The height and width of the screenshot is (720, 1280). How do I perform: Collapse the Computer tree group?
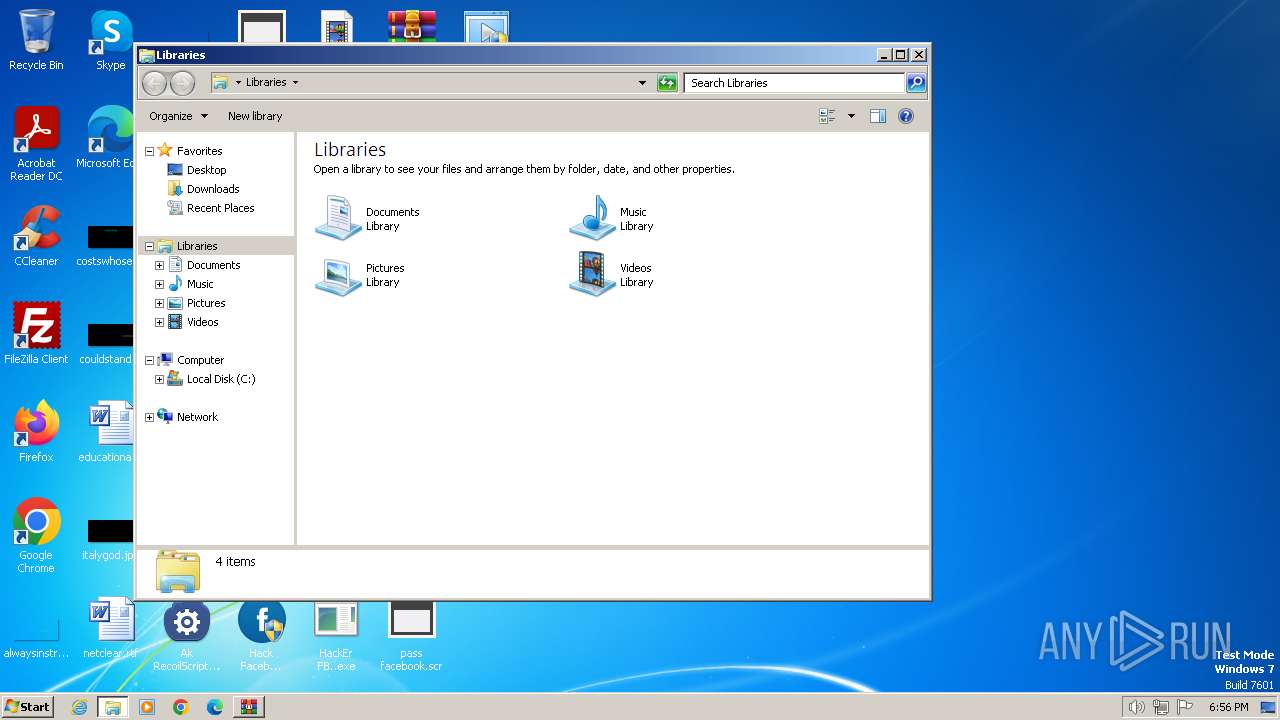tap(150, 360)
